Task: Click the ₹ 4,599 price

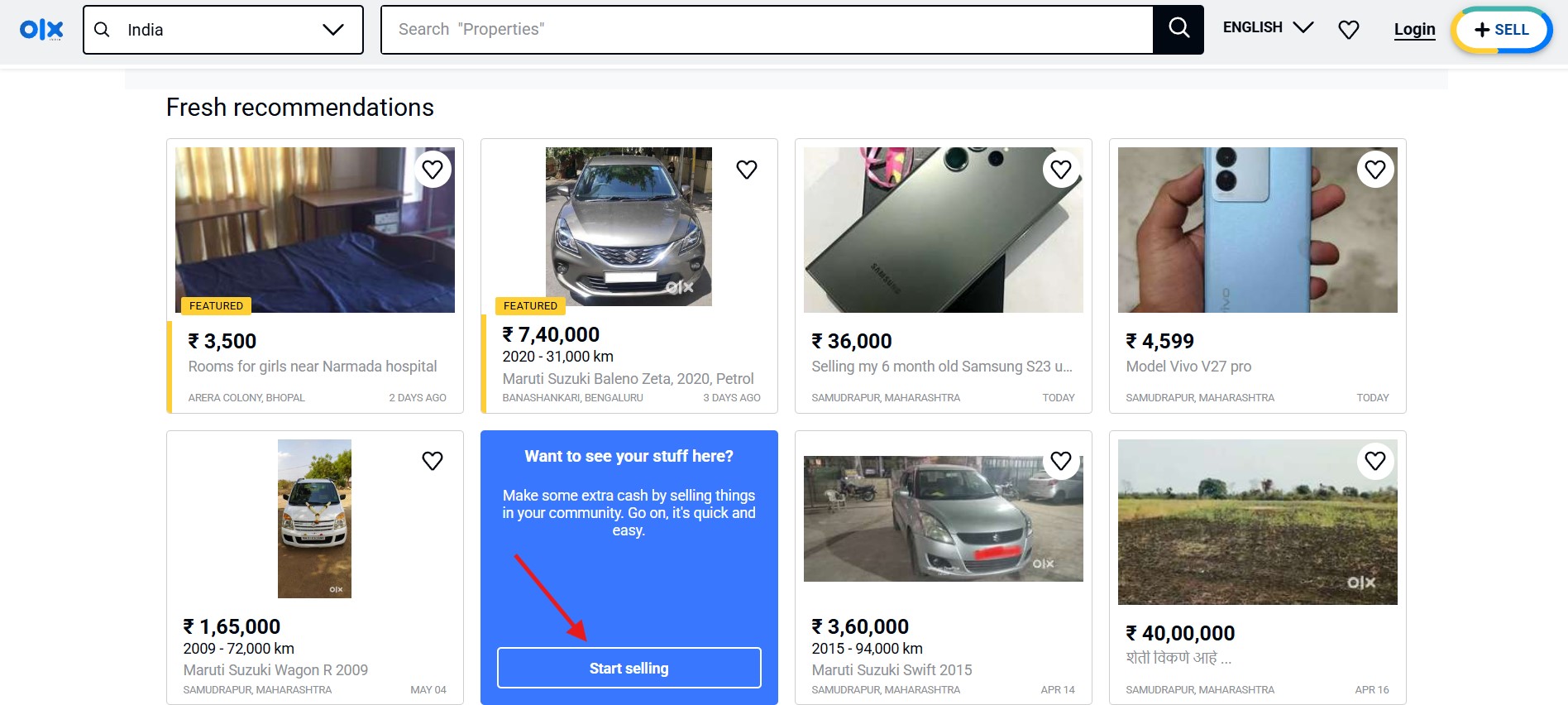Action: coord(1160,341)
